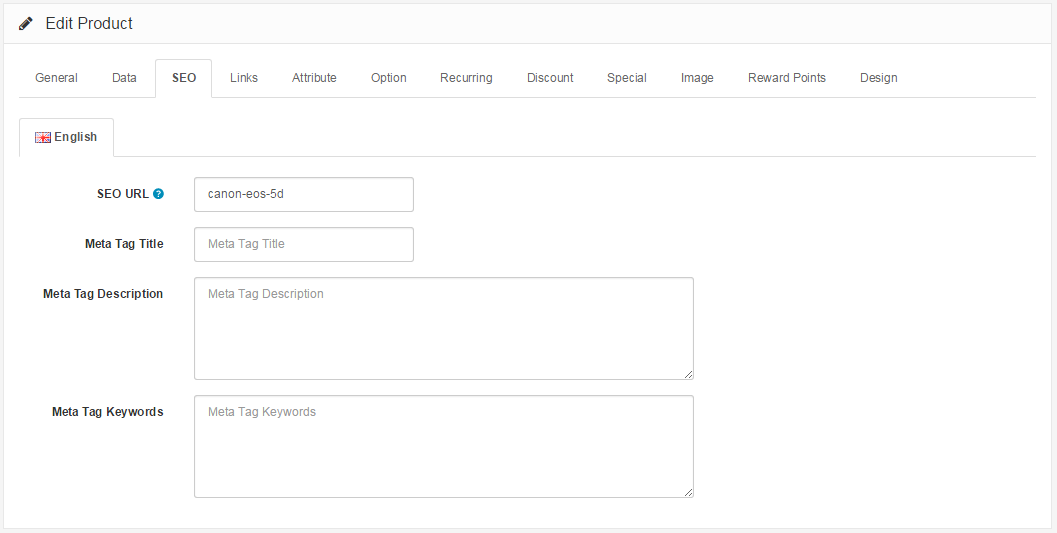Click the Meta Tag Description textarea
1057x533 pixels.
pos(444,328)
